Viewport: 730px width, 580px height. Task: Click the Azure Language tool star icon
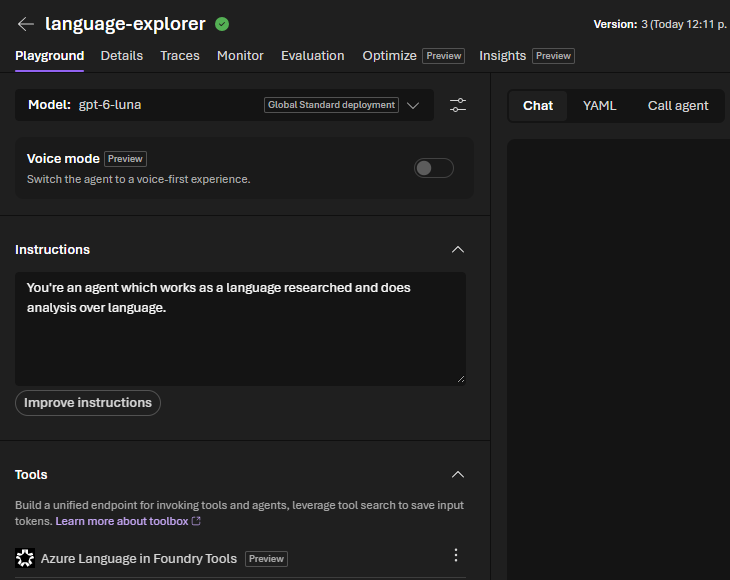[x=25, y=558]
